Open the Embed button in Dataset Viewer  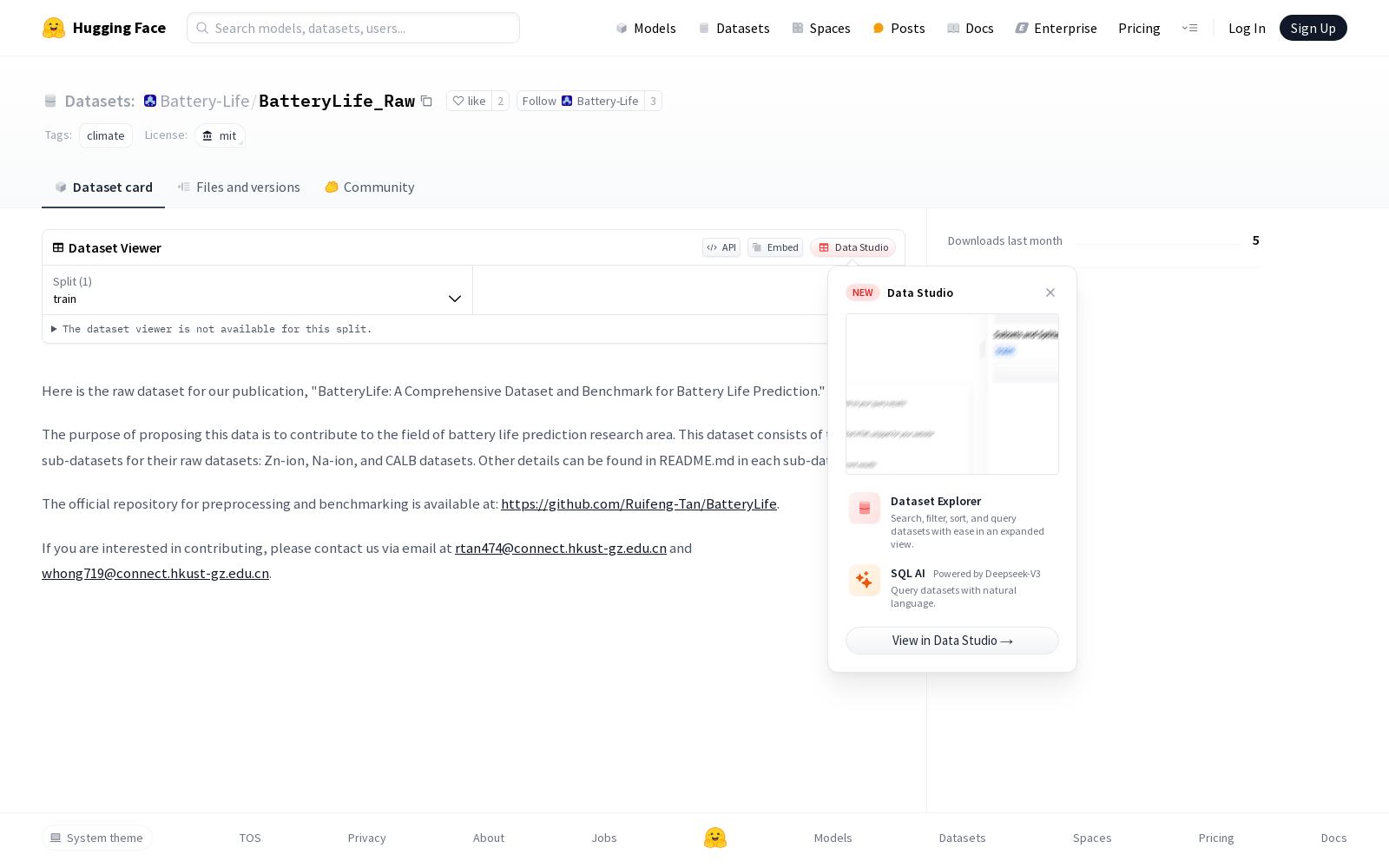coord(775,247)
